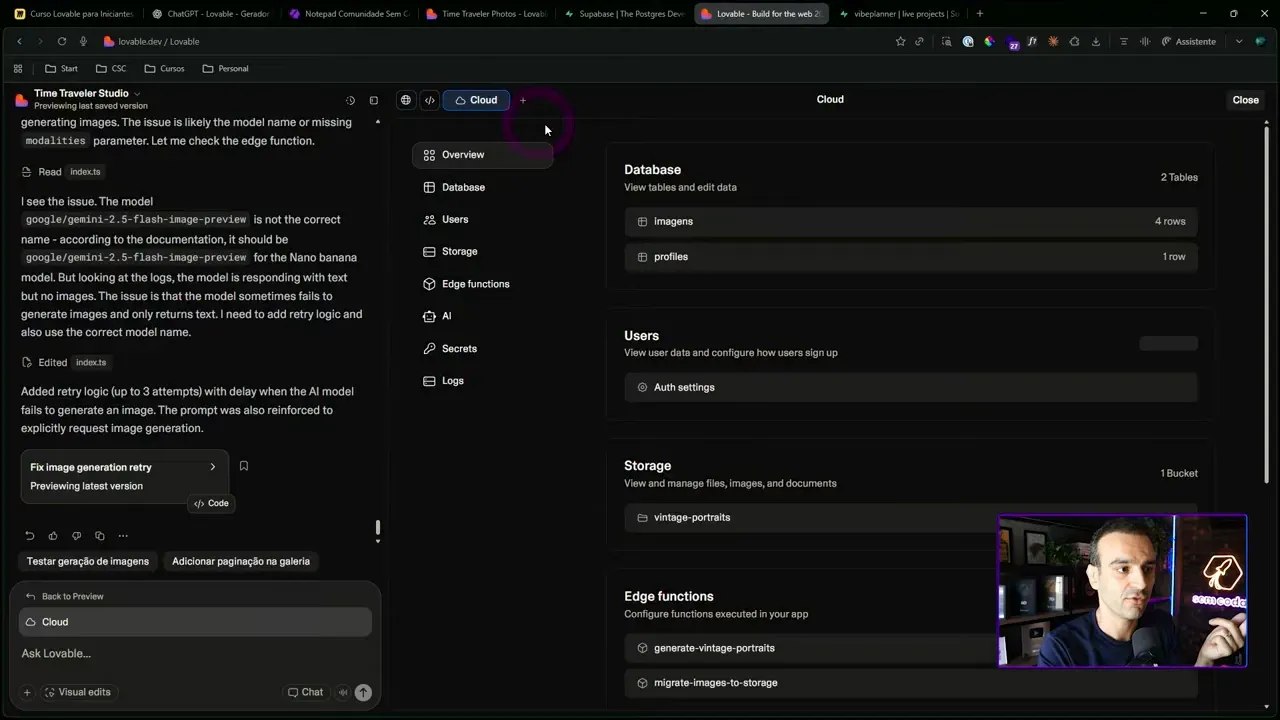Open the web preview globe icon
This screenshot has height=720, width=1280.
pos(405,100)
